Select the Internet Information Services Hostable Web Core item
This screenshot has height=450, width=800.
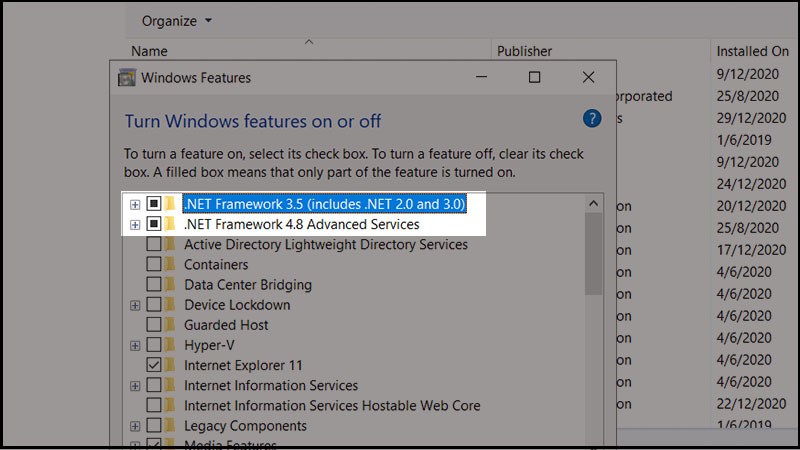pos(332,405)
